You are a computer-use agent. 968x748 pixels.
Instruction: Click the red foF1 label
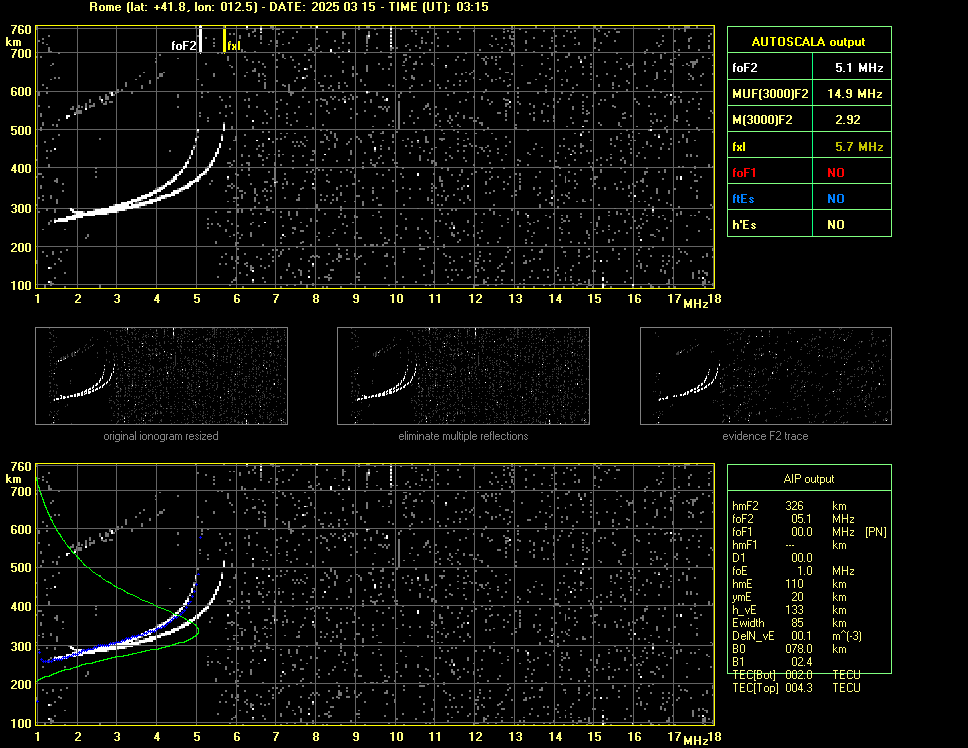pos(744,173)
